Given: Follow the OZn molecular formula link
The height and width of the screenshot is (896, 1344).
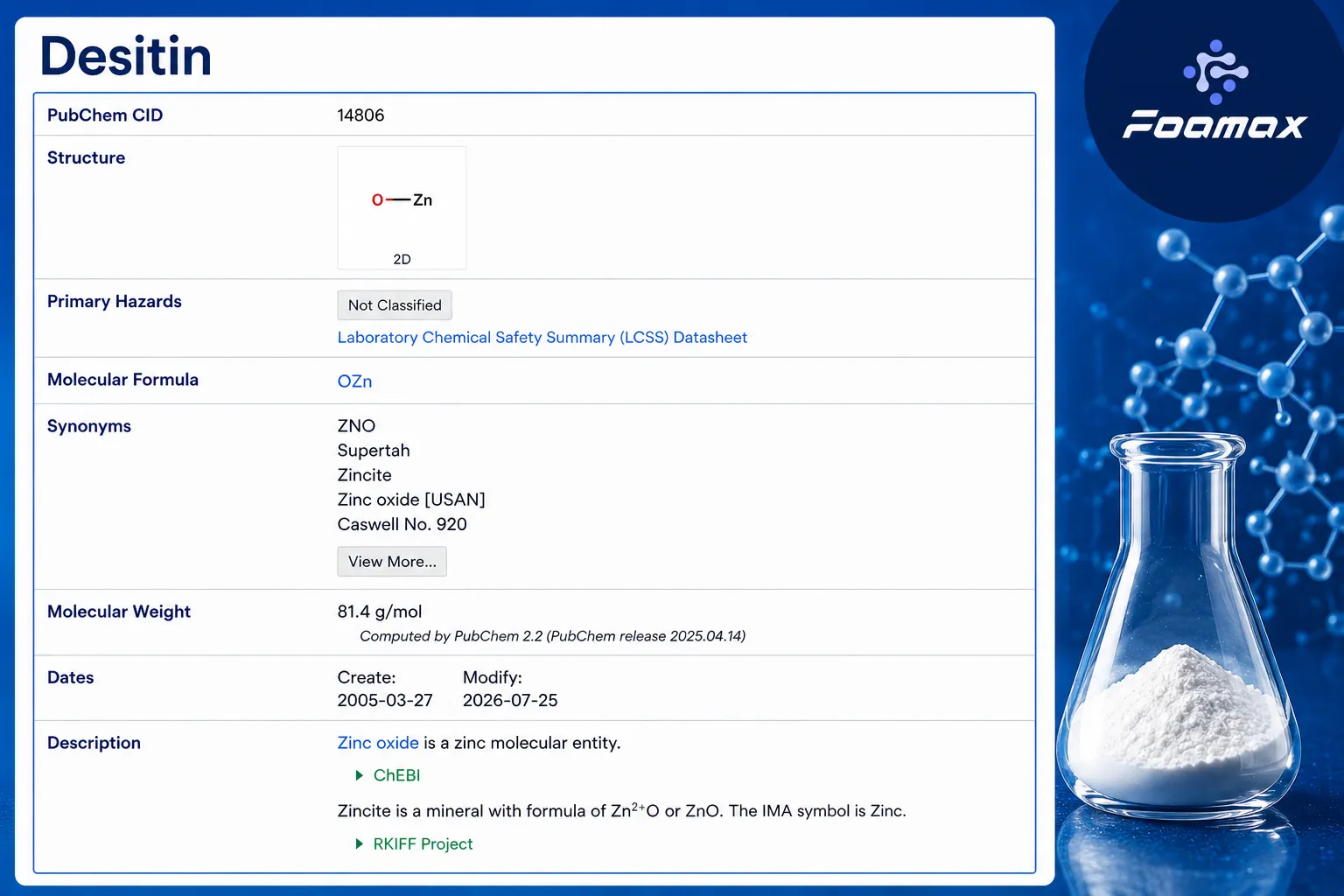Looking at the screenshot, I should [355, 381].
